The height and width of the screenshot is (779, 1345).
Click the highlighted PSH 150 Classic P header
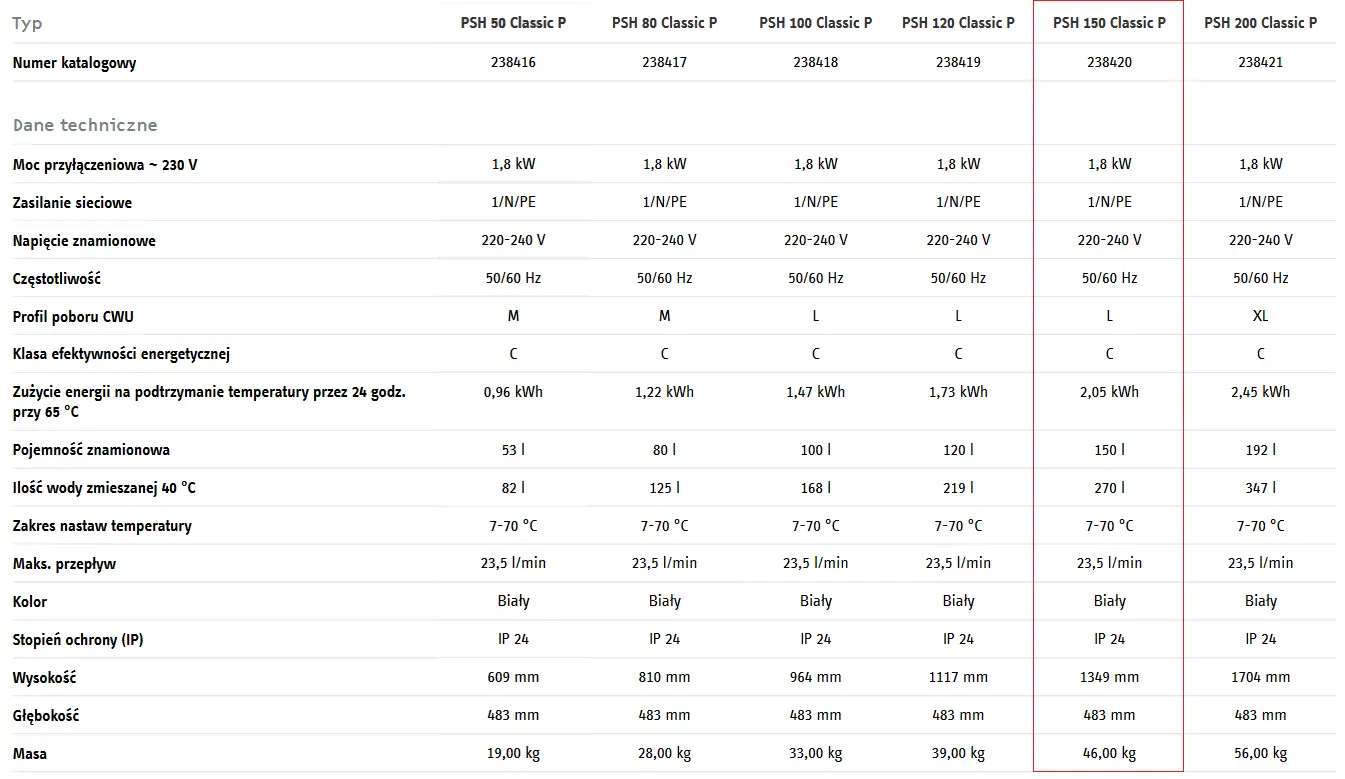(x=1109, y=23)
